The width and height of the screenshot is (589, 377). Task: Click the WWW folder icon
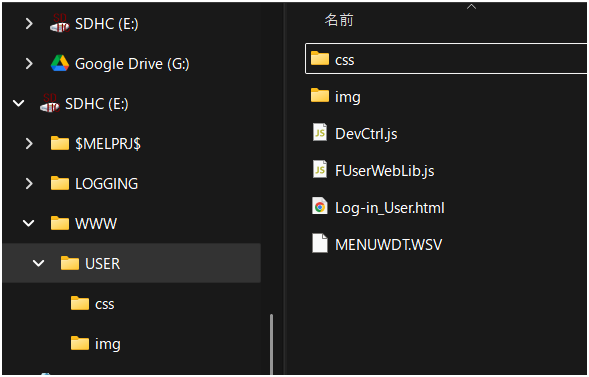click(x=60, y=223)
